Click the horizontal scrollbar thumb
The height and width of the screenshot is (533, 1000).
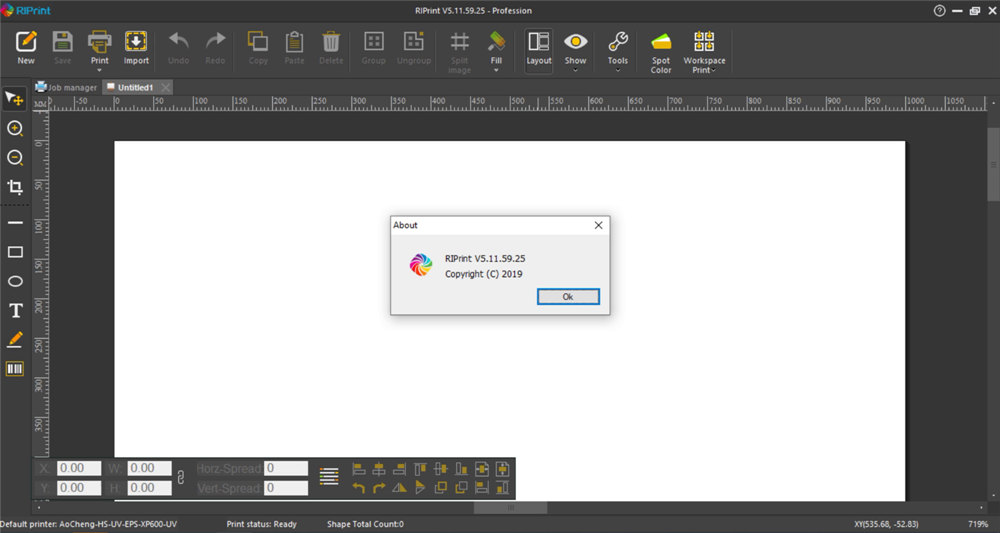click(510, 508)
